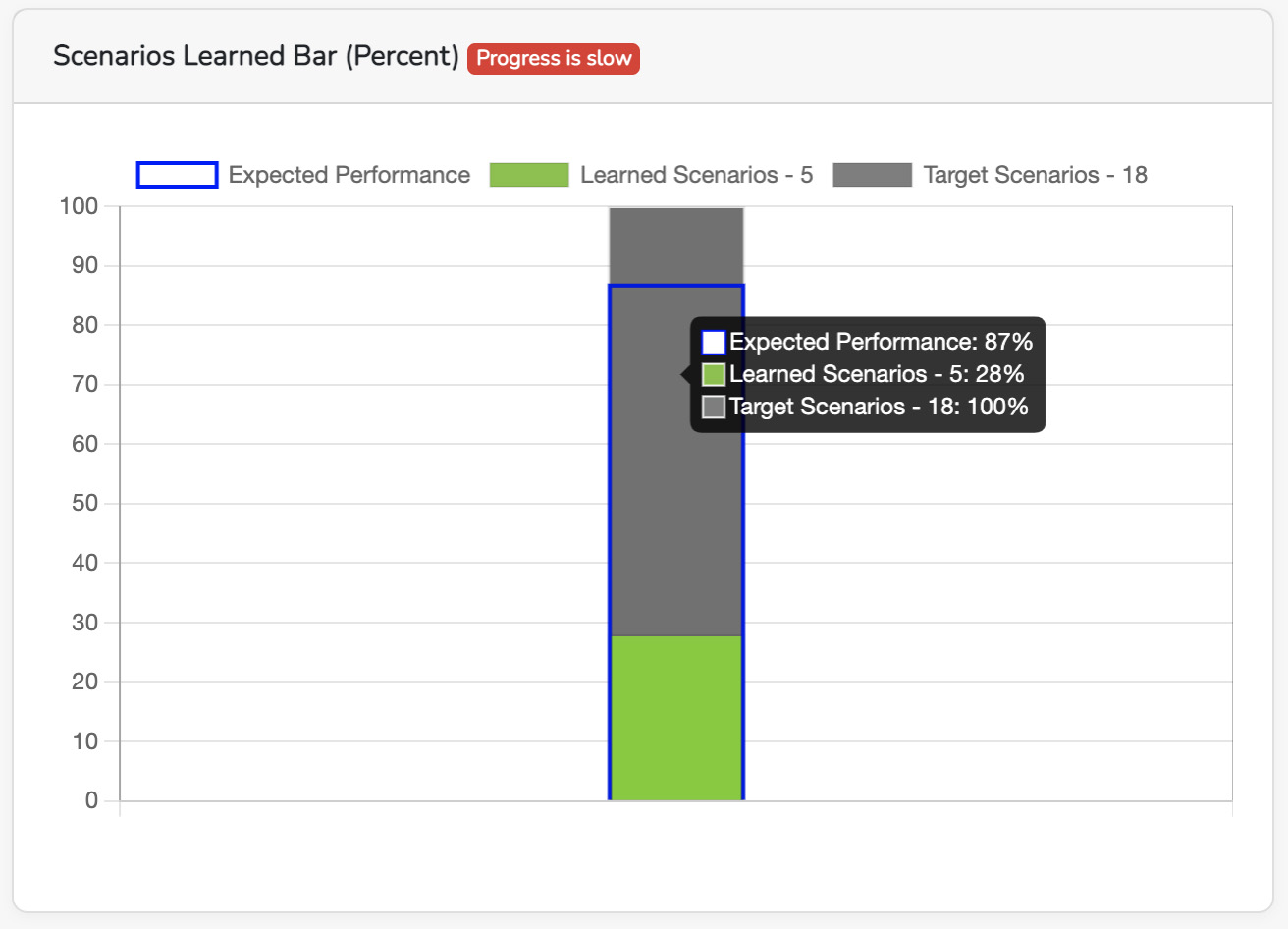This screenshot has height=929, width=1288.
Task: Click the gray bar section above the blue outline
Action: [676, 246]
